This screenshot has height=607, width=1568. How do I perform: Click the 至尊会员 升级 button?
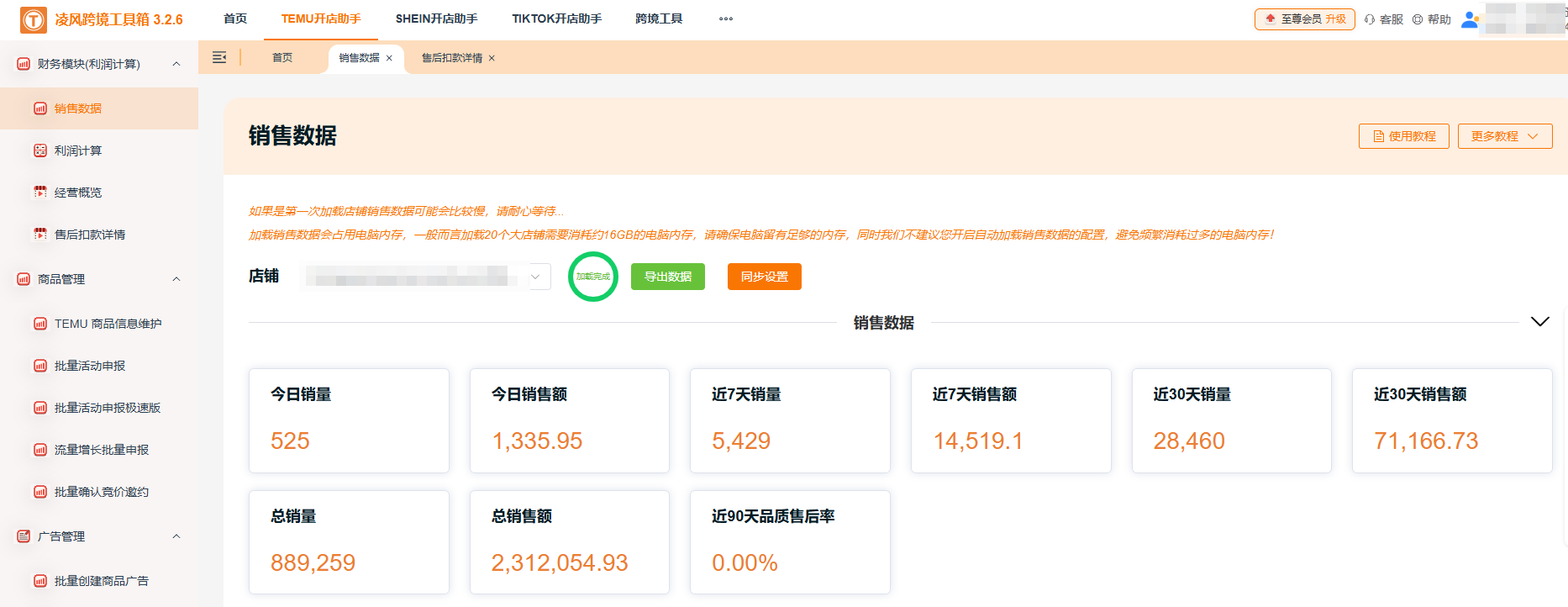tap(1305, 18)
